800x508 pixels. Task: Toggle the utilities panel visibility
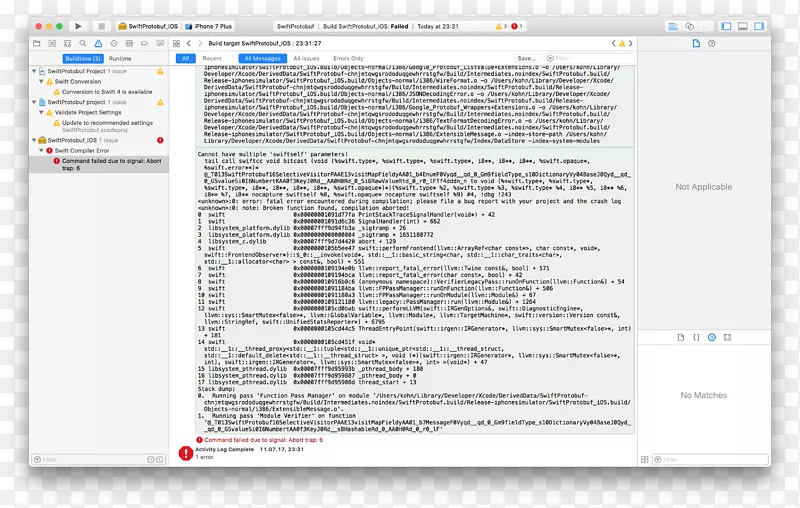tap(759, 26)
